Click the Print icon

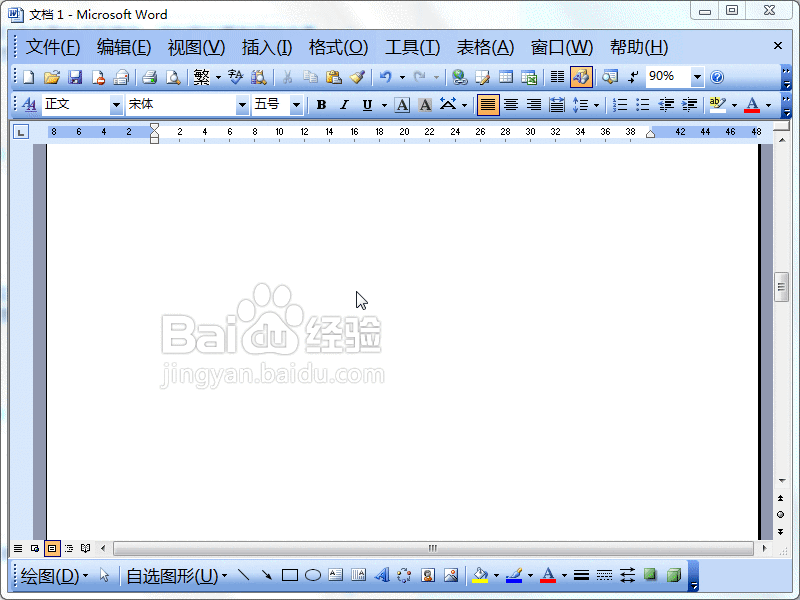pyautogui.click(x=149, y=77)
